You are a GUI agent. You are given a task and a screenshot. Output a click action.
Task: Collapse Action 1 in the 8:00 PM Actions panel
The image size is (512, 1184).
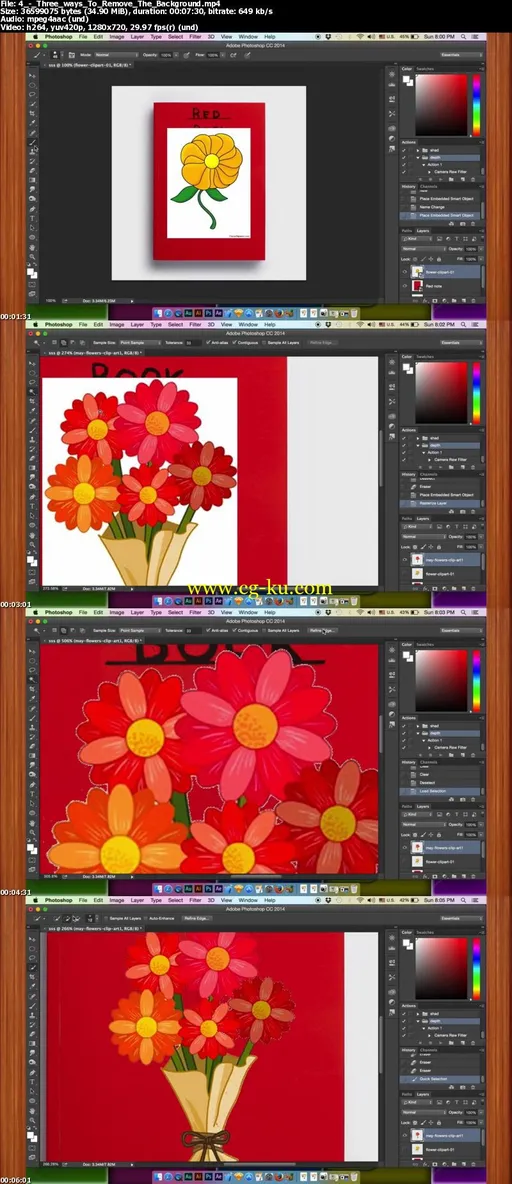click(424, 165)
